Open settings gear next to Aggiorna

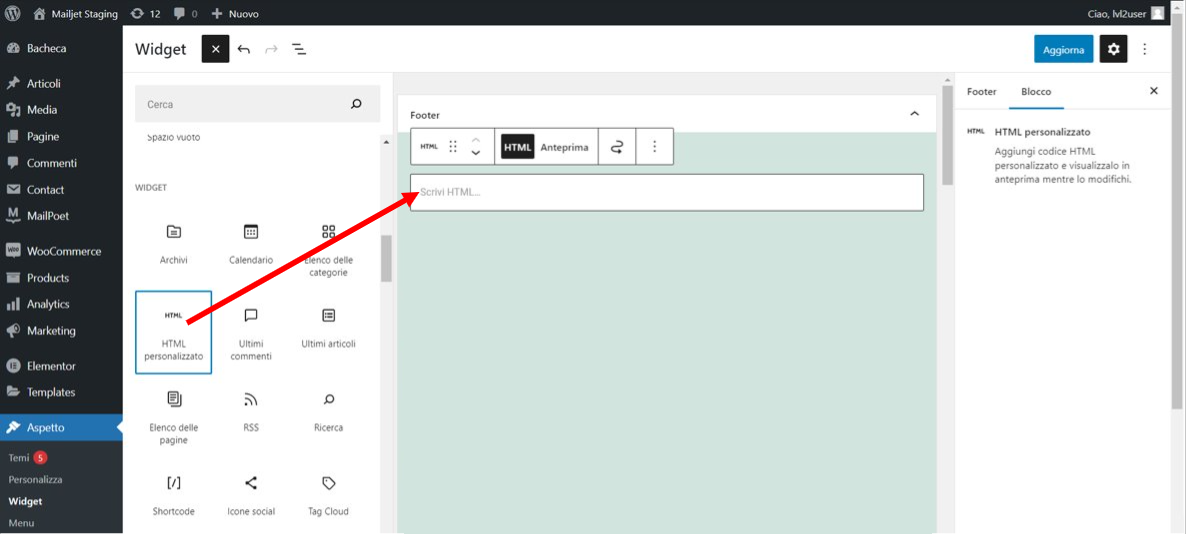[x=1113, y=49]
